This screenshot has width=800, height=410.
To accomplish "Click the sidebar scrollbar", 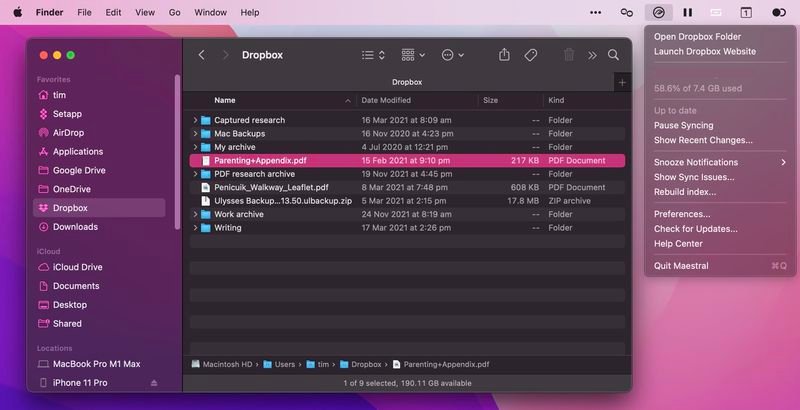I will 177,152.
